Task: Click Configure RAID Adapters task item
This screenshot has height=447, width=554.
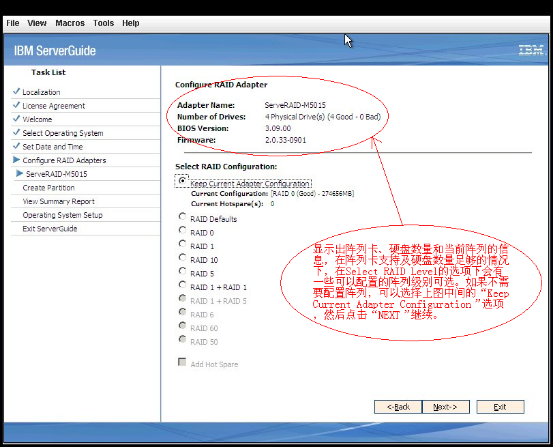Action: click(x=64, y=160)
